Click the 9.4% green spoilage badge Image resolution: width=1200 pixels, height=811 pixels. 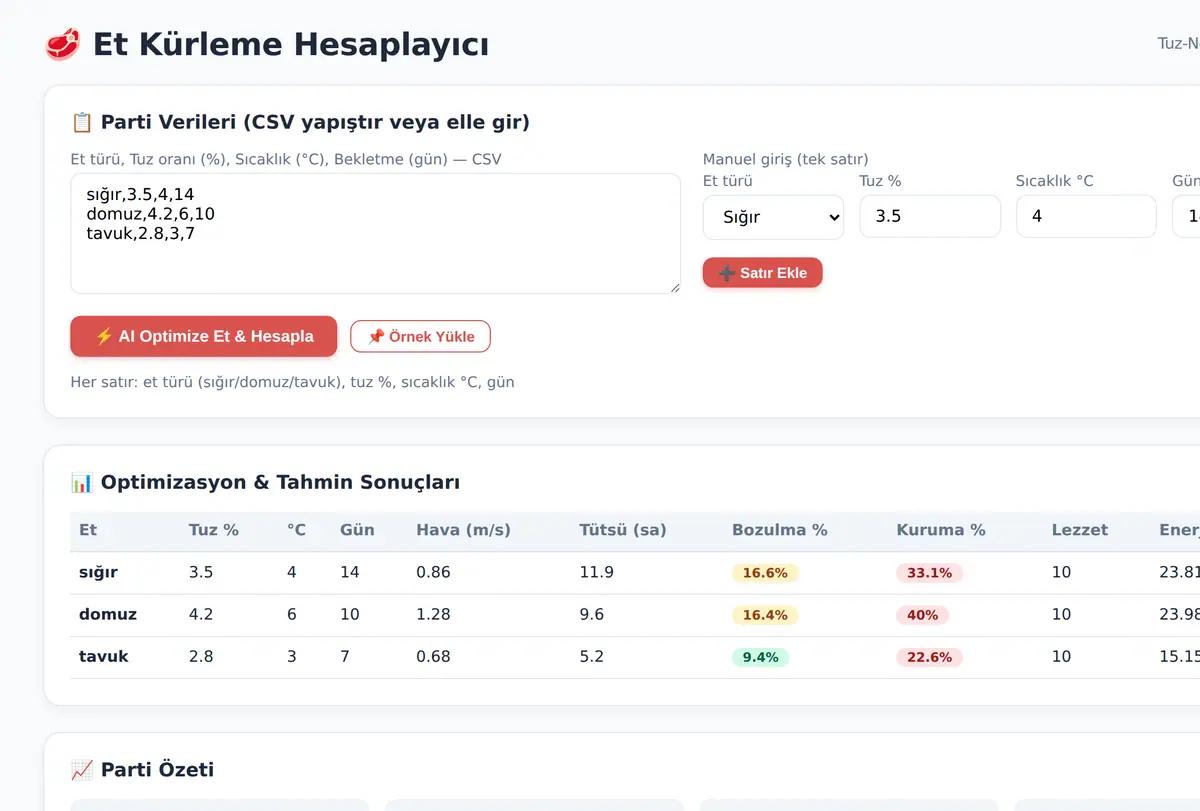coord(760,657)
